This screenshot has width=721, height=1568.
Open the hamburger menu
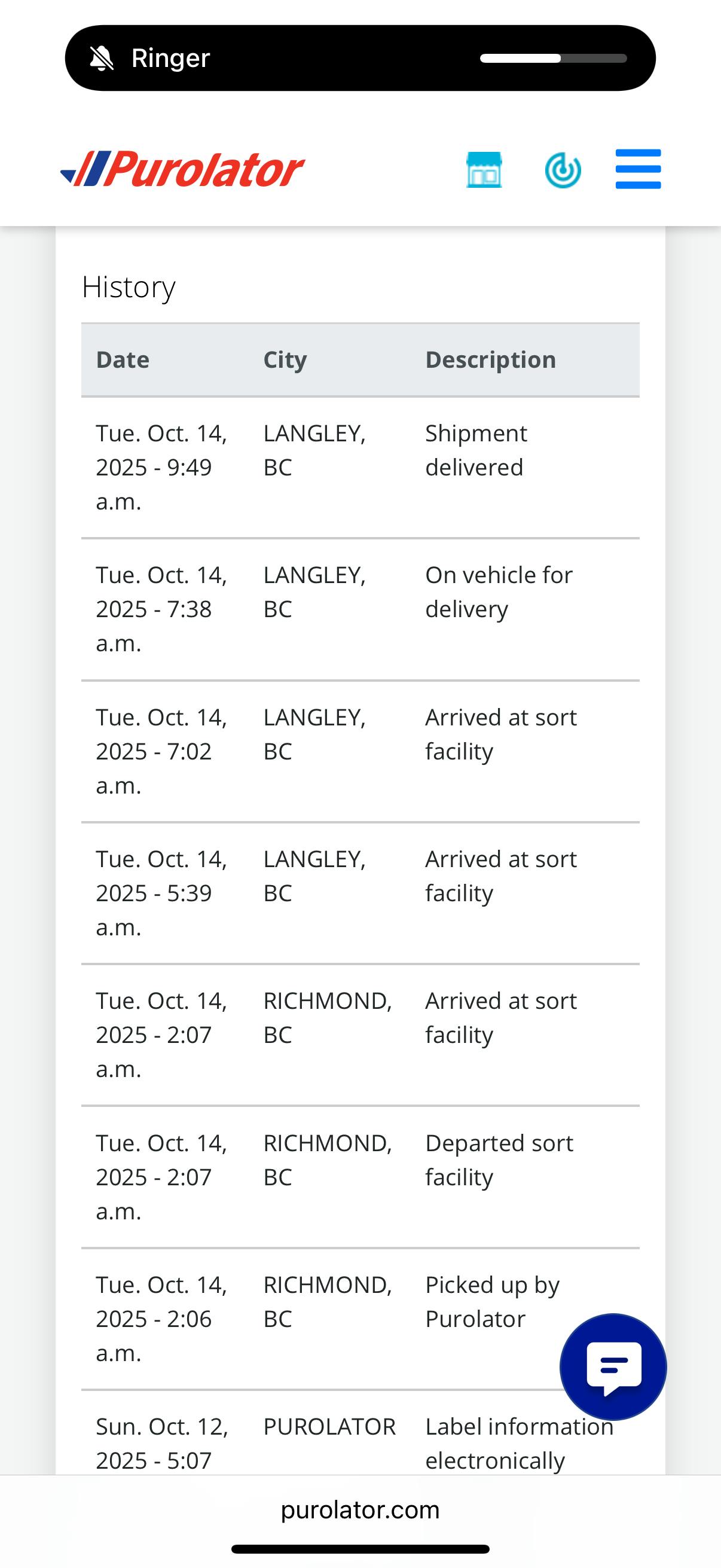[638, 169]
